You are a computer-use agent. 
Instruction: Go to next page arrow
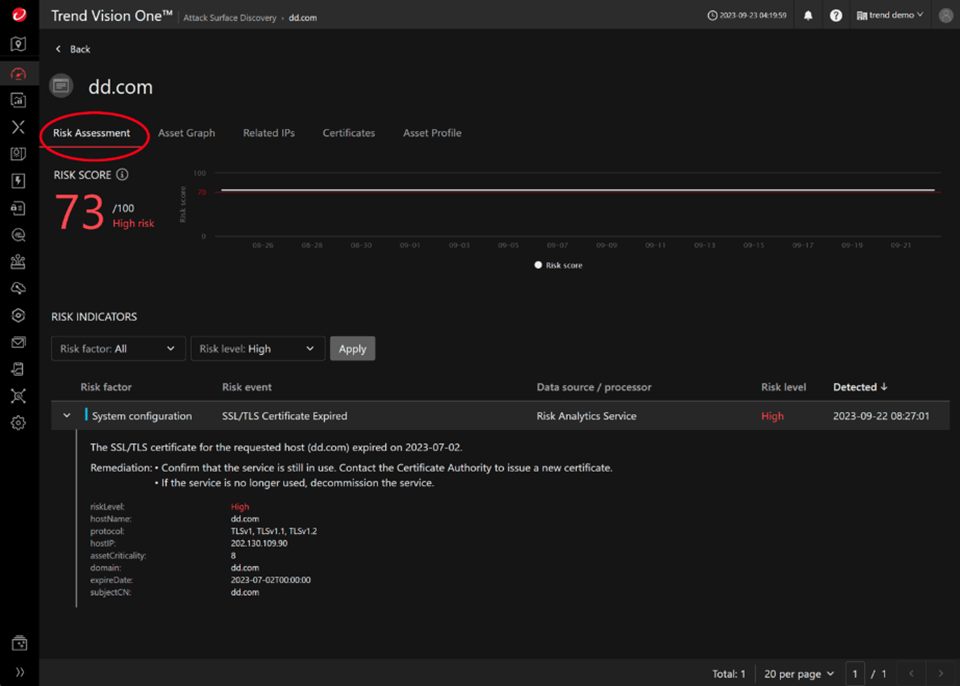[x=940, y=674]
